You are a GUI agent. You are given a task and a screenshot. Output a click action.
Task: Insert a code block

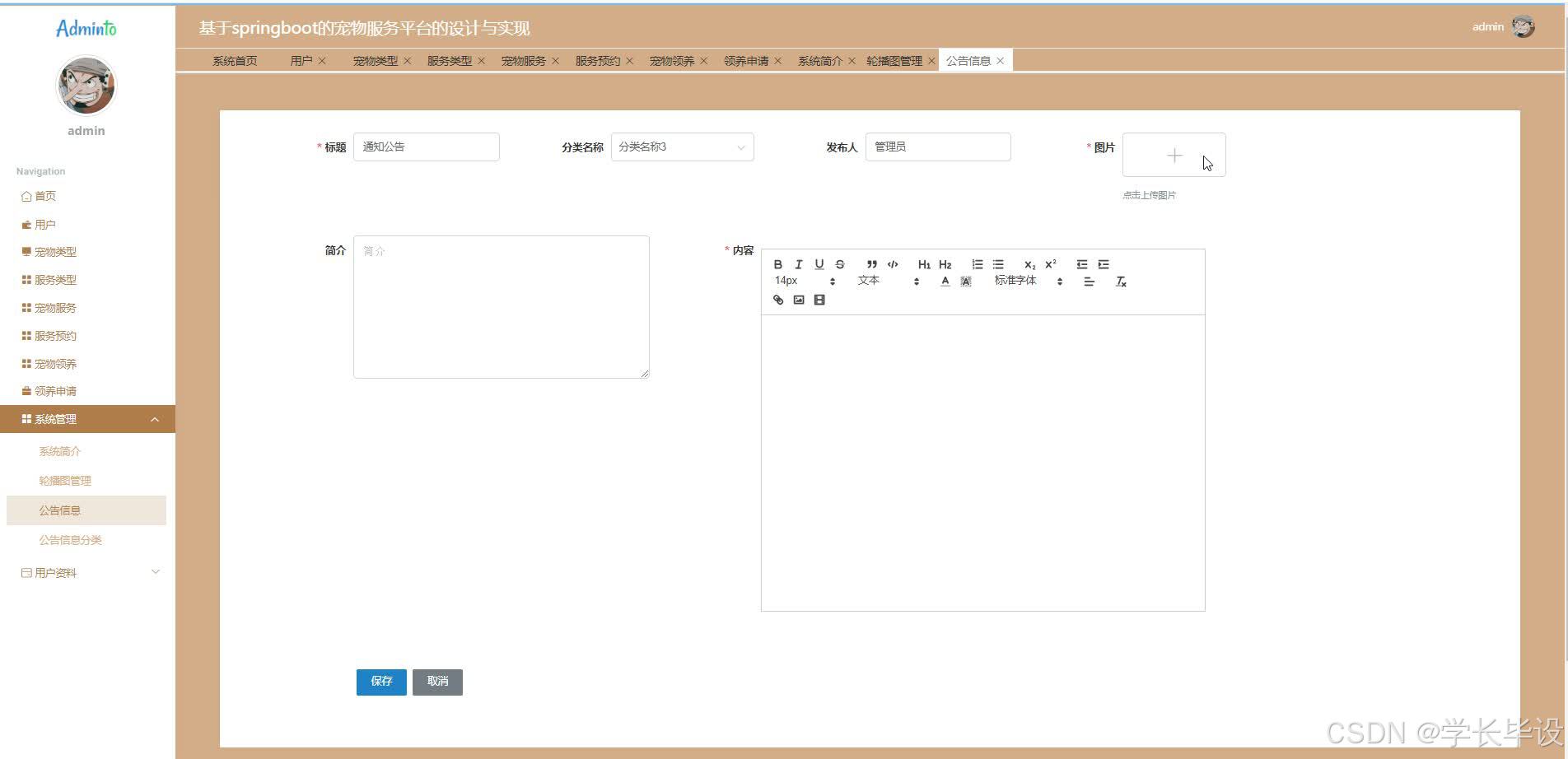click(x=892, y=264)
